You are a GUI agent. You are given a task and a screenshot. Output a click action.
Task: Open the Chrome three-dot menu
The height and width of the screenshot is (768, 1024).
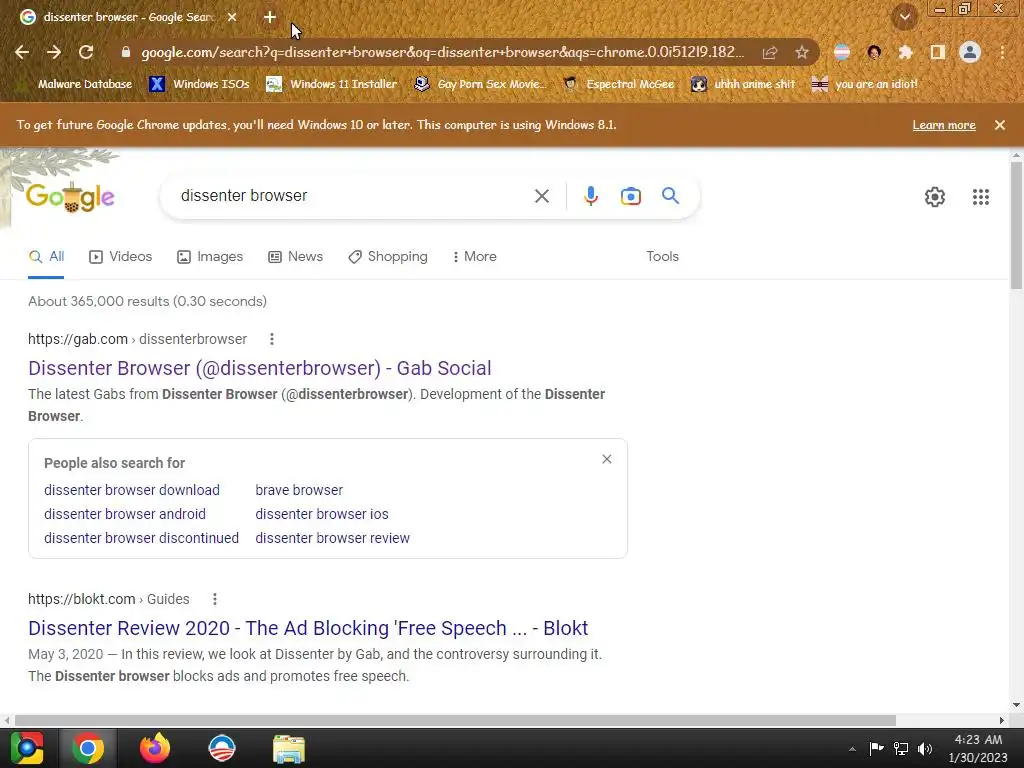coord(1002,52)
